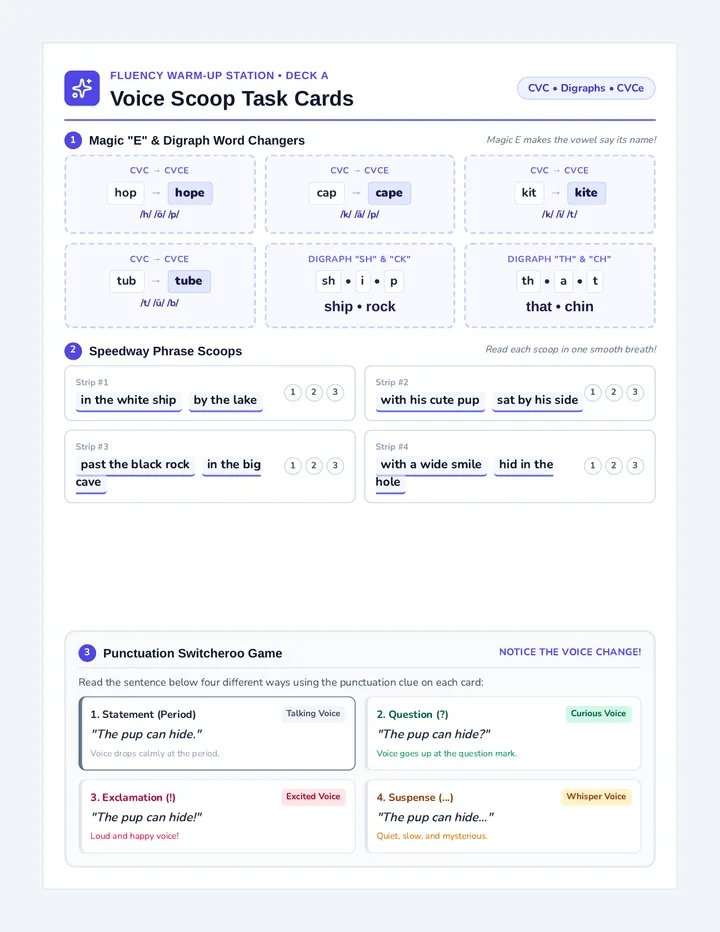Click phrase 'with a wide smile'

[431, 464]
